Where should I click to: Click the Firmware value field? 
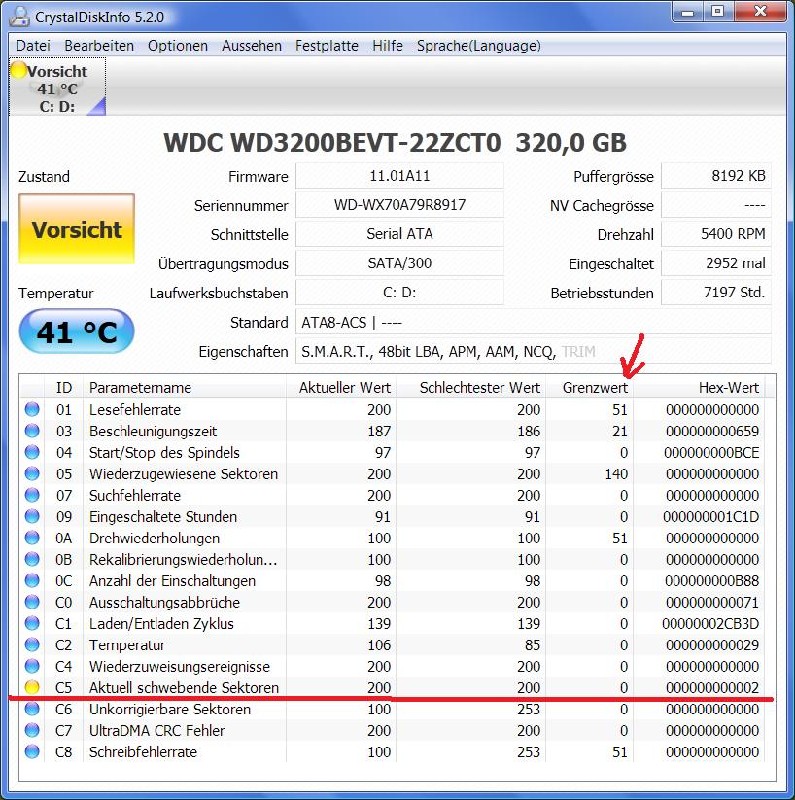point(399,177)
